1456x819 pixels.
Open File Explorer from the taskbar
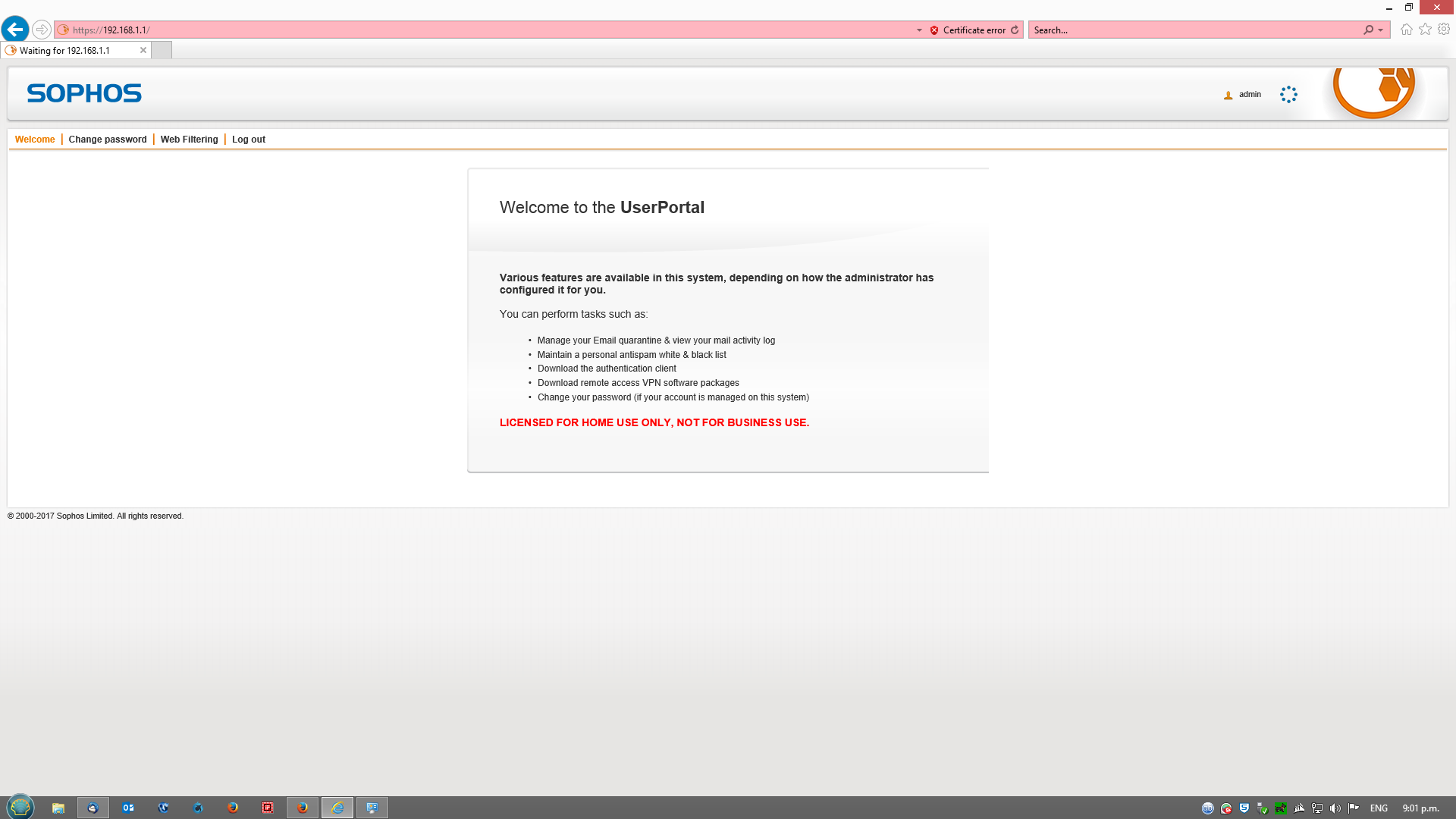(x=58, y=808)
